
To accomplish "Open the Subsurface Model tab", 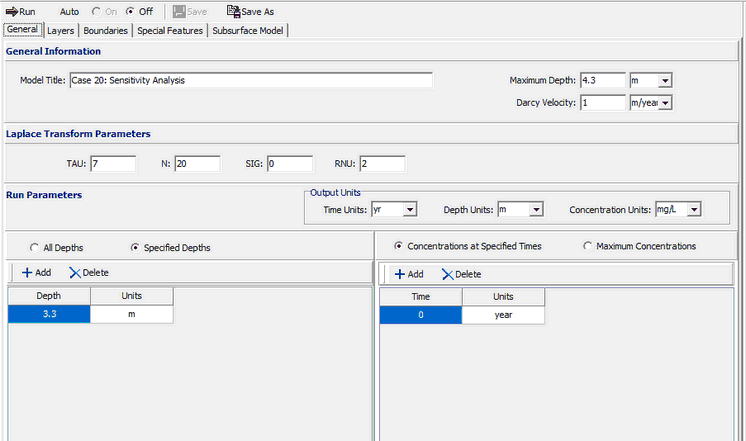I will pos(248,30).
